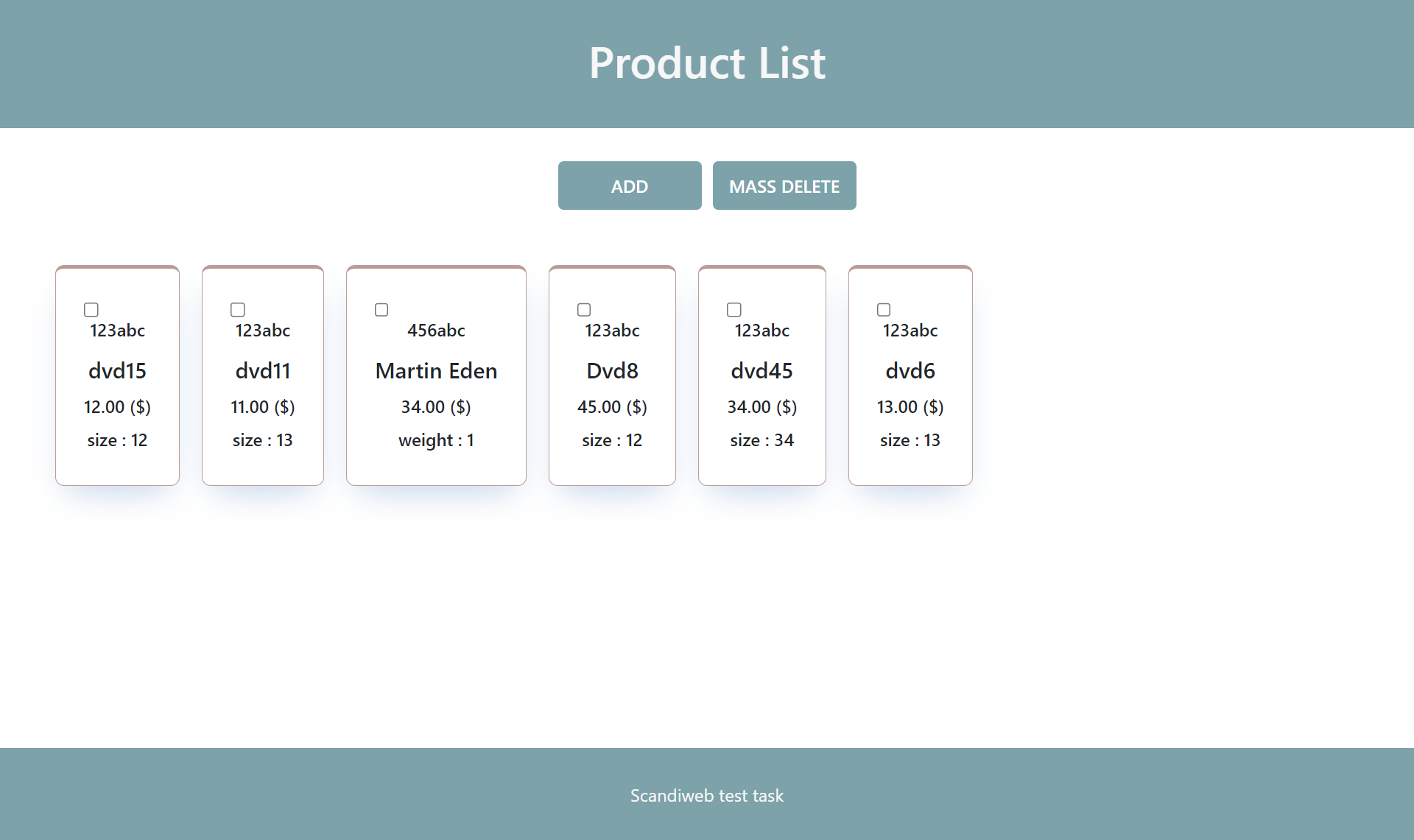This screenshot has height=840, width=1414.
Task: Mark the dvd6 card for deletion
Action: [x=882, y=309]
